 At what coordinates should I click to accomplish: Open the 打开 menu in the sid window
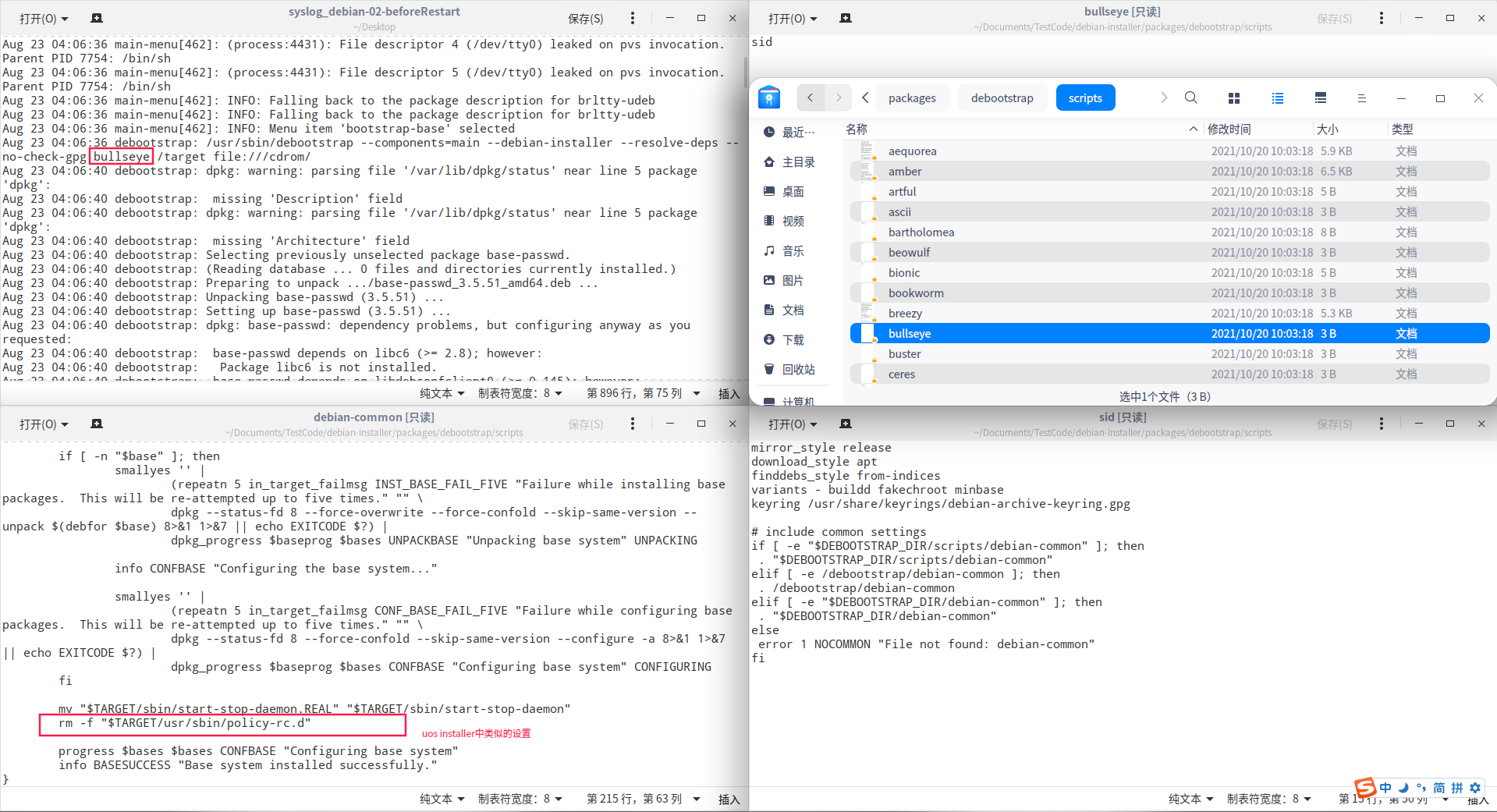(x=793, y=424)
